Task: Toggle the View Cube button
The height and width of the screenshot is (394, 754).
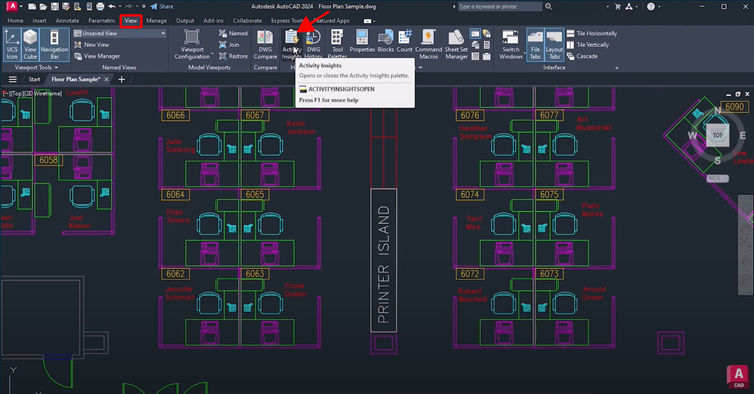Action: pyautogui.click(x=30, y=44)
